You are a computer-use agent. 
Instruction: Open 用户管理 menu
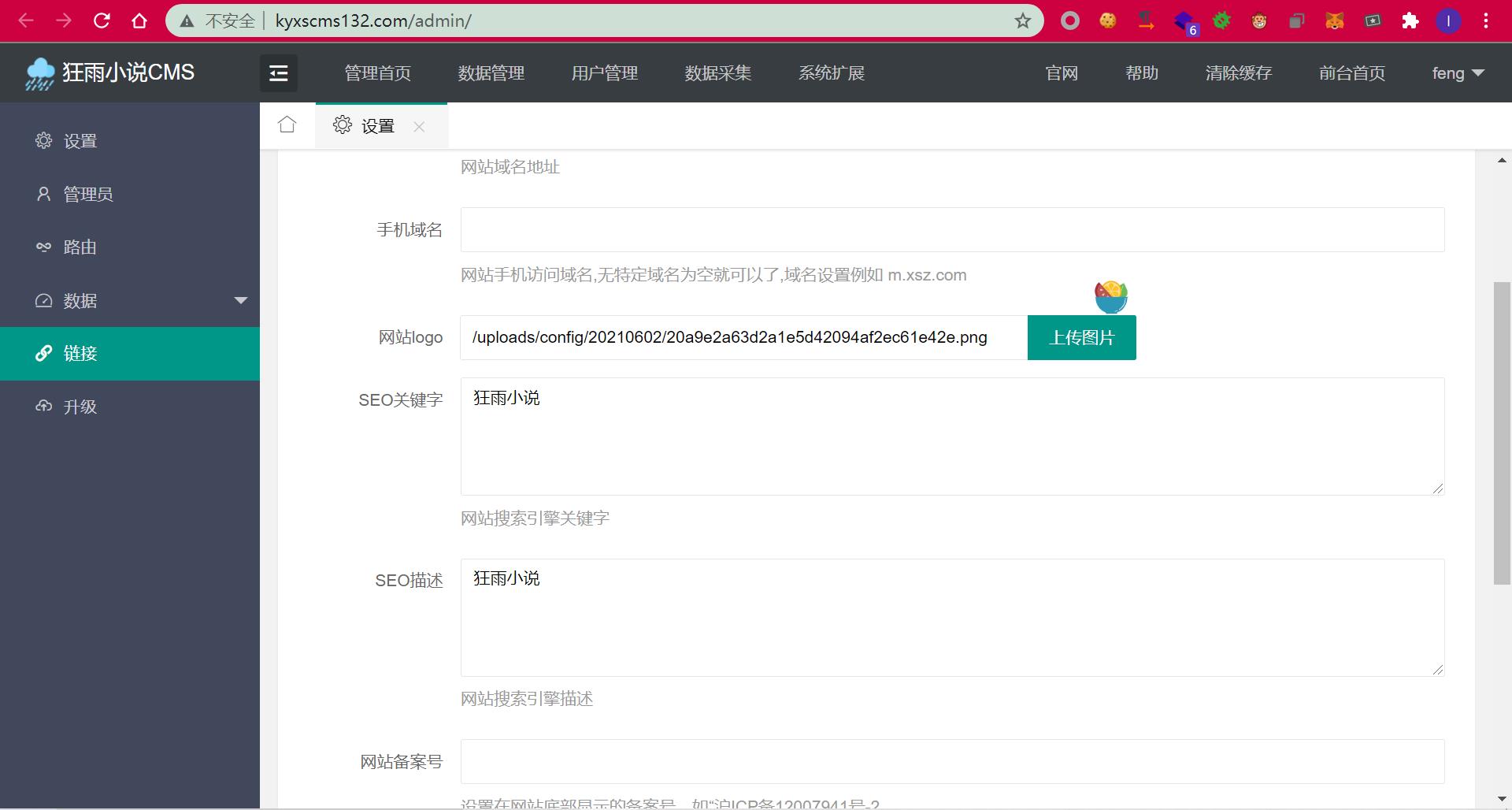605,73
